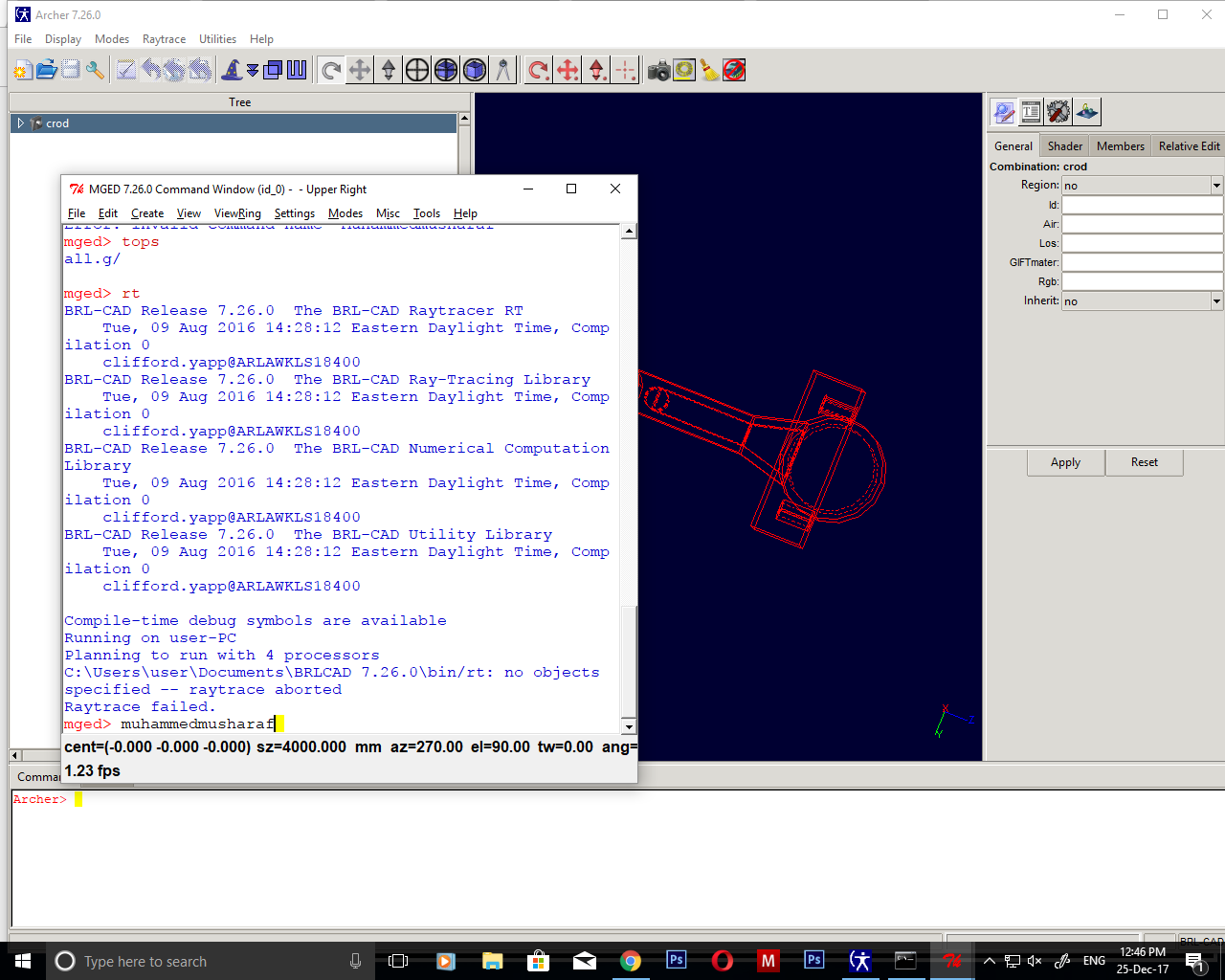1225x980 pixels.
Task: Open MGED's Tools menu
Action: click(x=427, y=213)
